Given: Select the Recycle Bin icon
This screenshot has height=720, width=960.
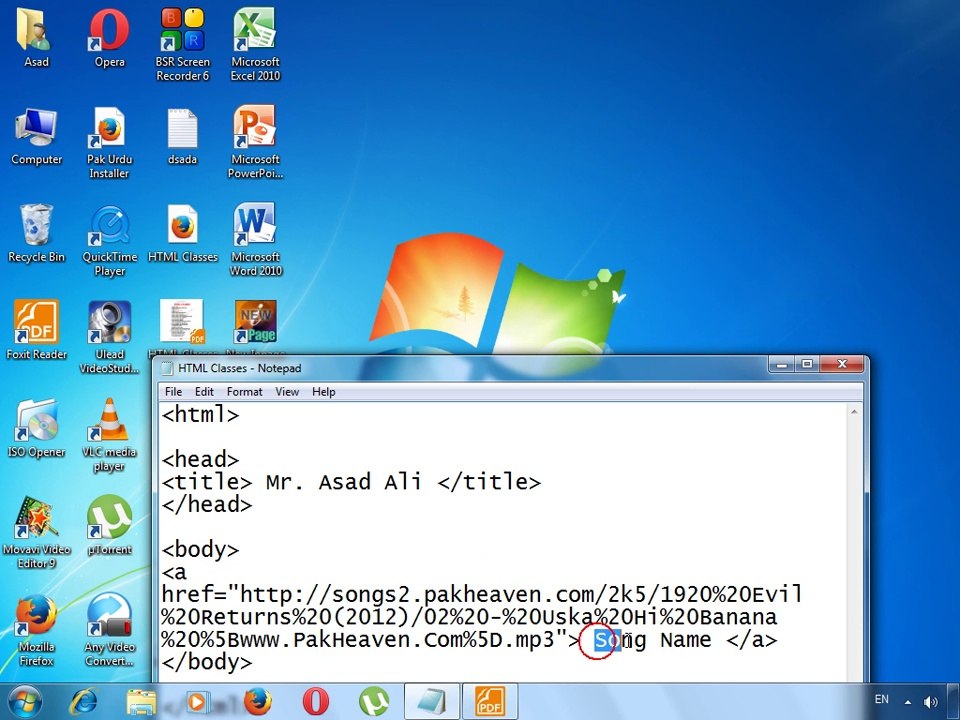Looking at the screenshot, I should pos(36,225).
